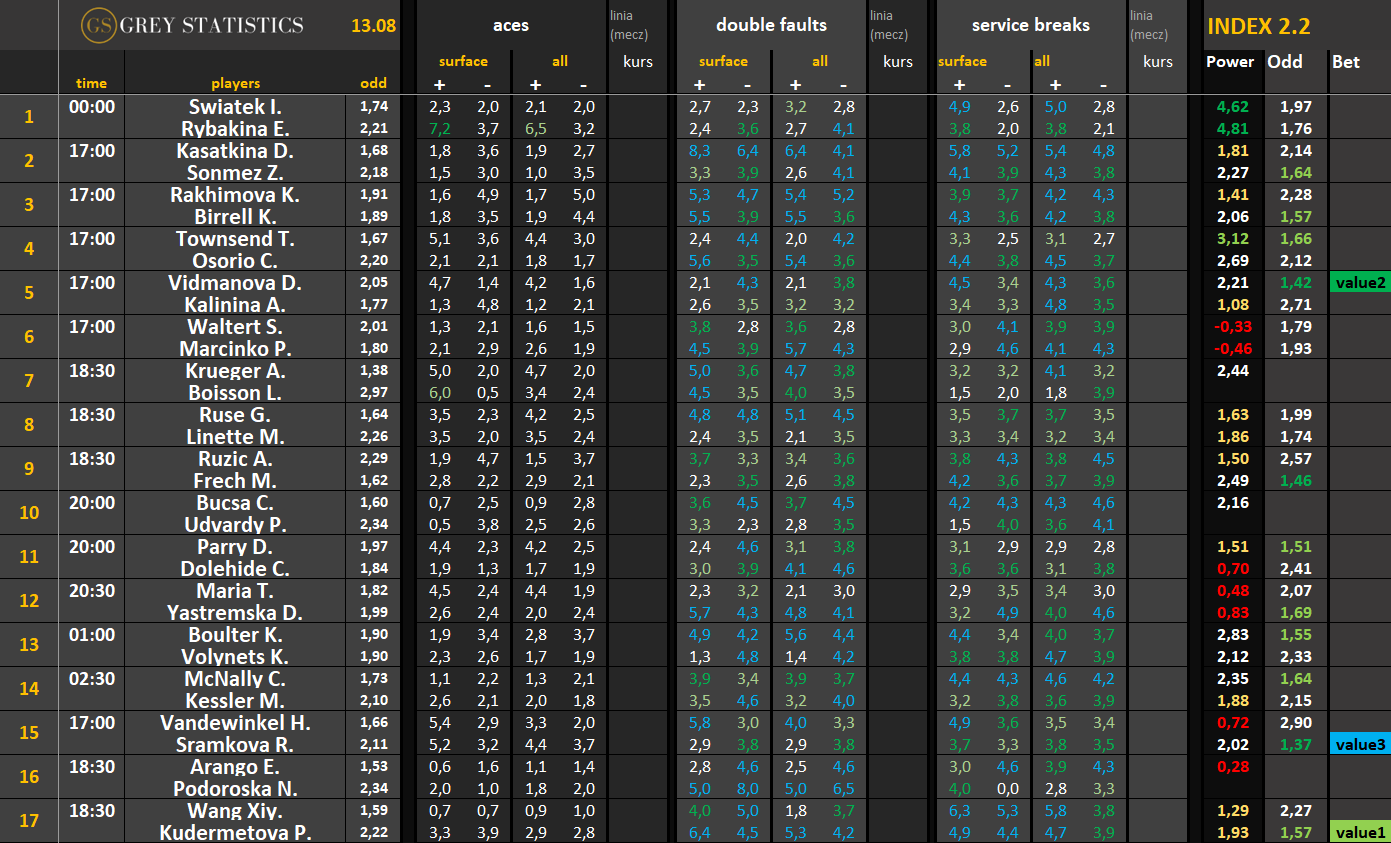Viewport: 1391px width, 843px height.
Task: Select the Frech M. player cell
Action: [x=235, y=480]
